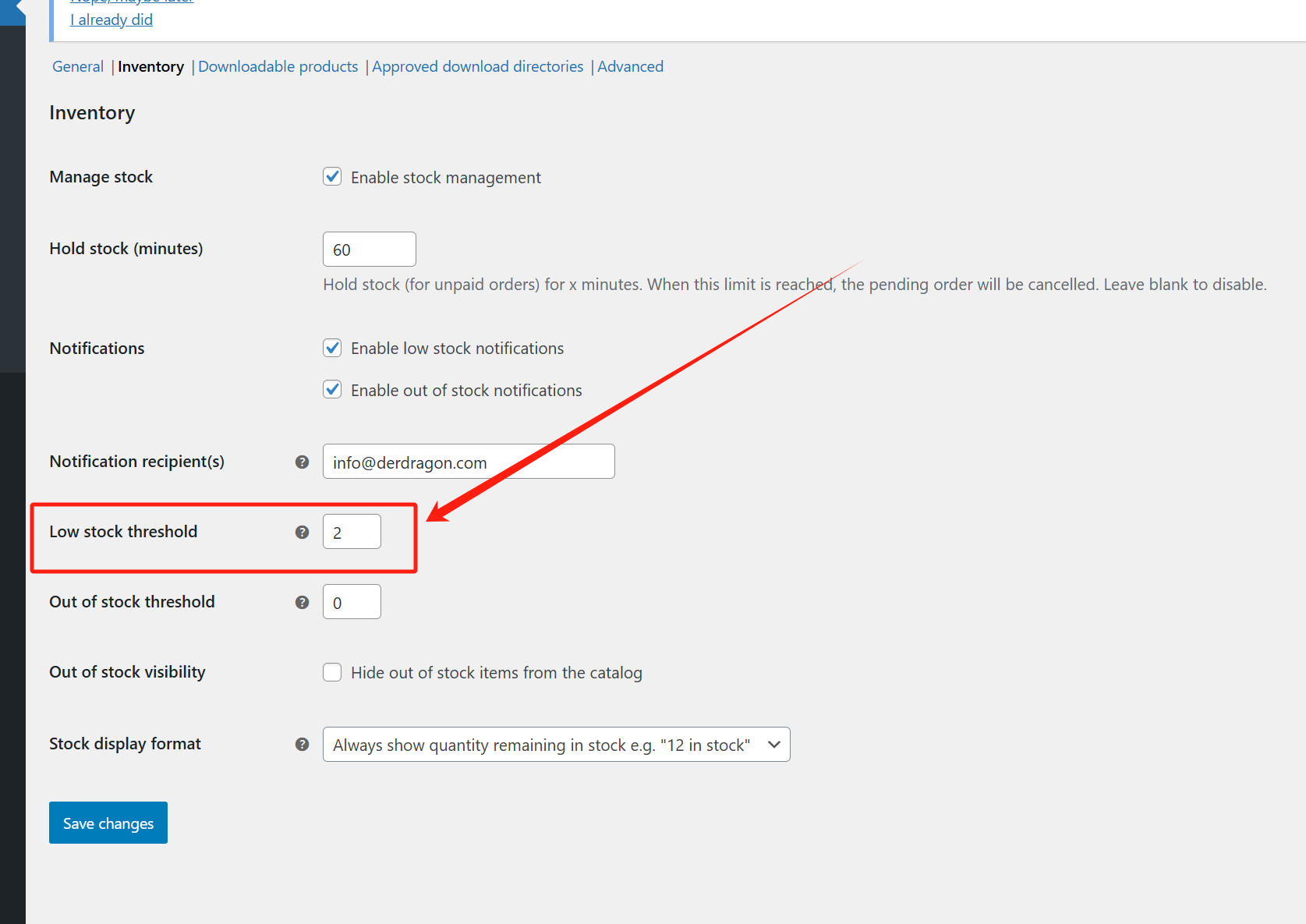The width and height of the screenshot is (1306, 924).
Task: Click the Low stock threshold value field
Action: [x=352, y=532]
